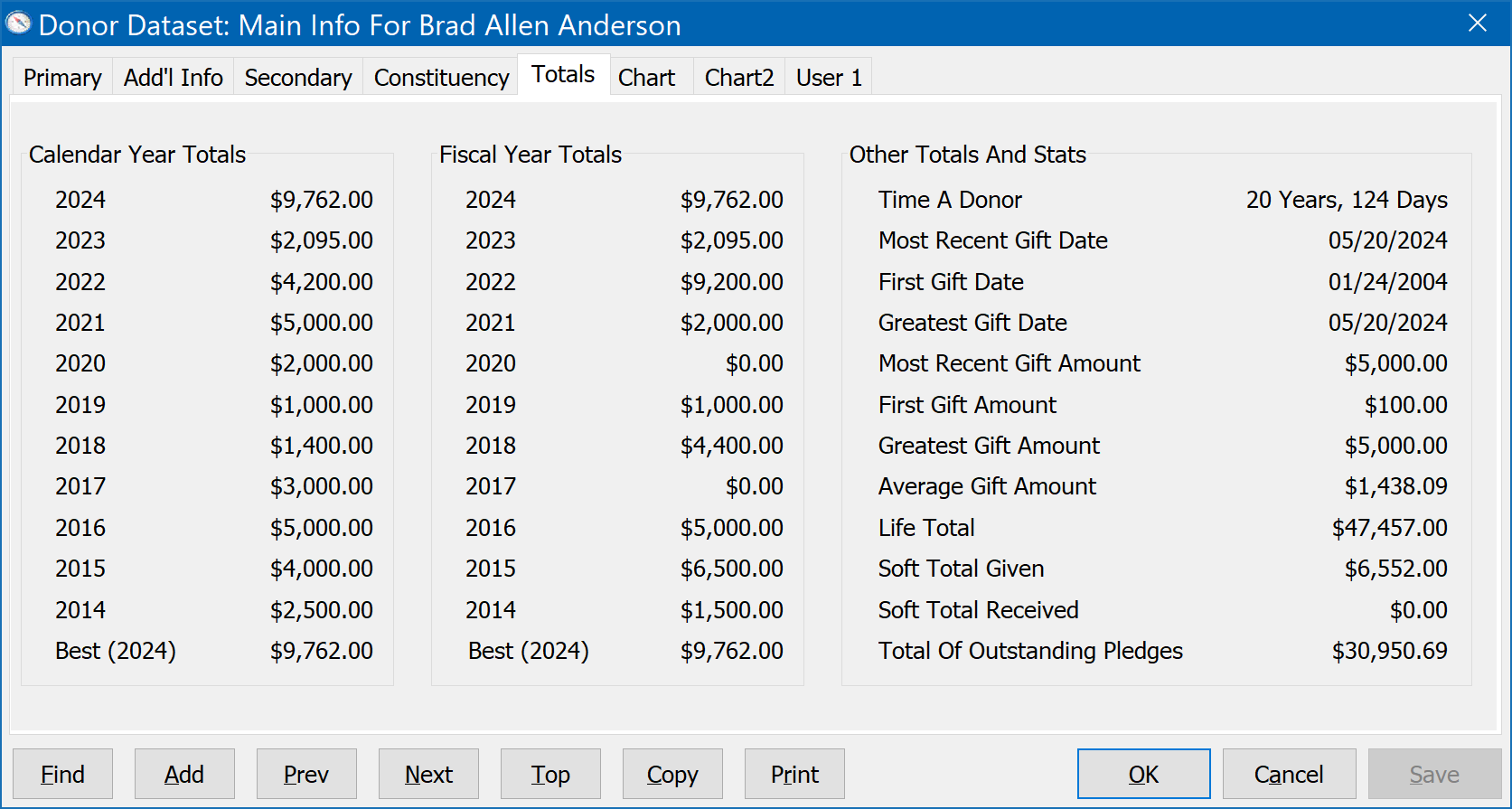Image resolution: width=1512 pixels, height=809 pixels.
Task: Switch to the Primary tab
Action: (x=62, y=78)
